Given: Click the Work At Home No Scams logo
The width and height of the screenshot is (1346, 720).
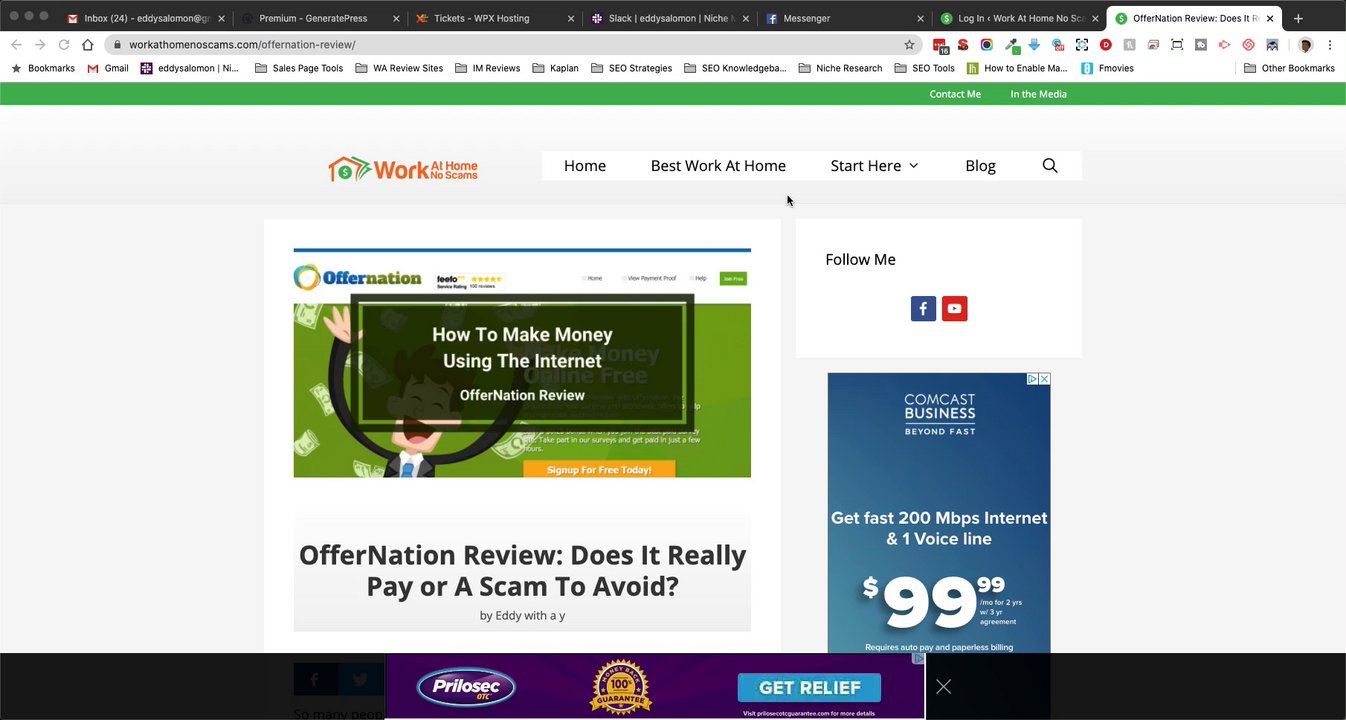Looking at the screenshot, I should pos(403,169).
